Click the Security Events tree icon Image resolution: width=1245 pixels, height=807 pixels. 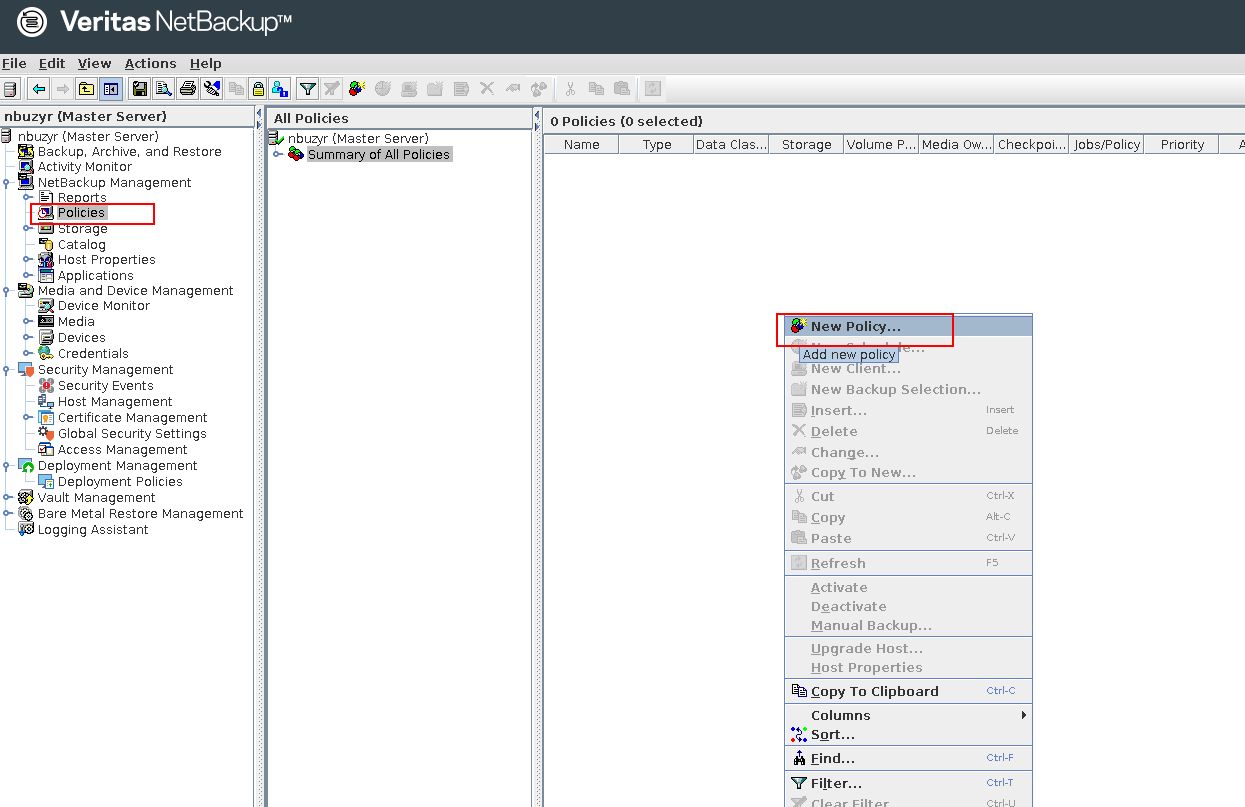[46, 386]
